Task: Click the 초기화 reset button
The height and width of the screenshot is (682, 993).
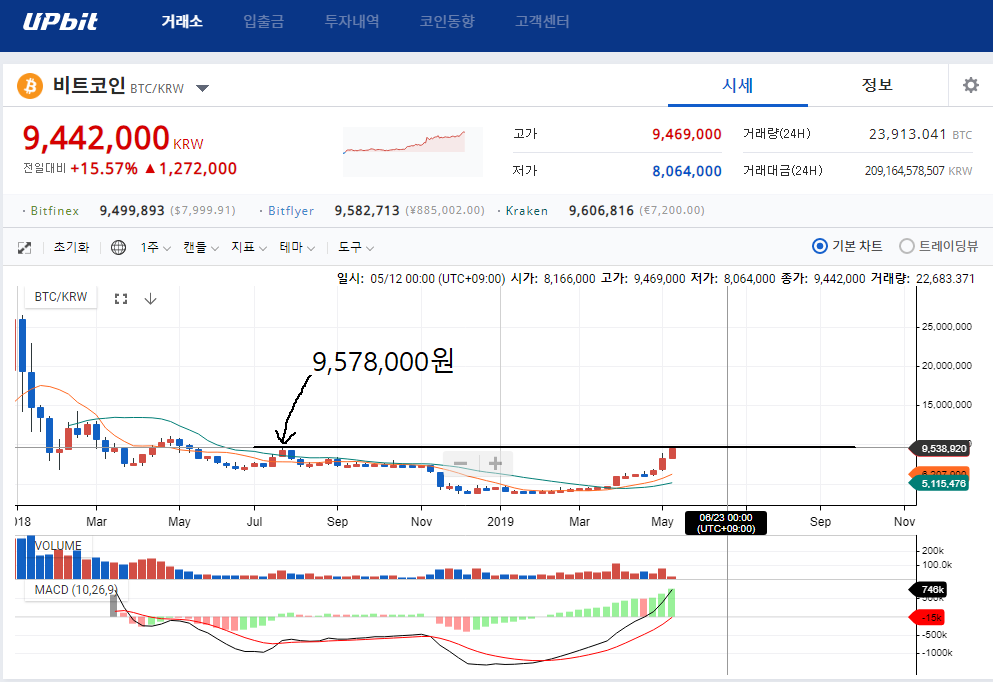Action: click(71, 248)
